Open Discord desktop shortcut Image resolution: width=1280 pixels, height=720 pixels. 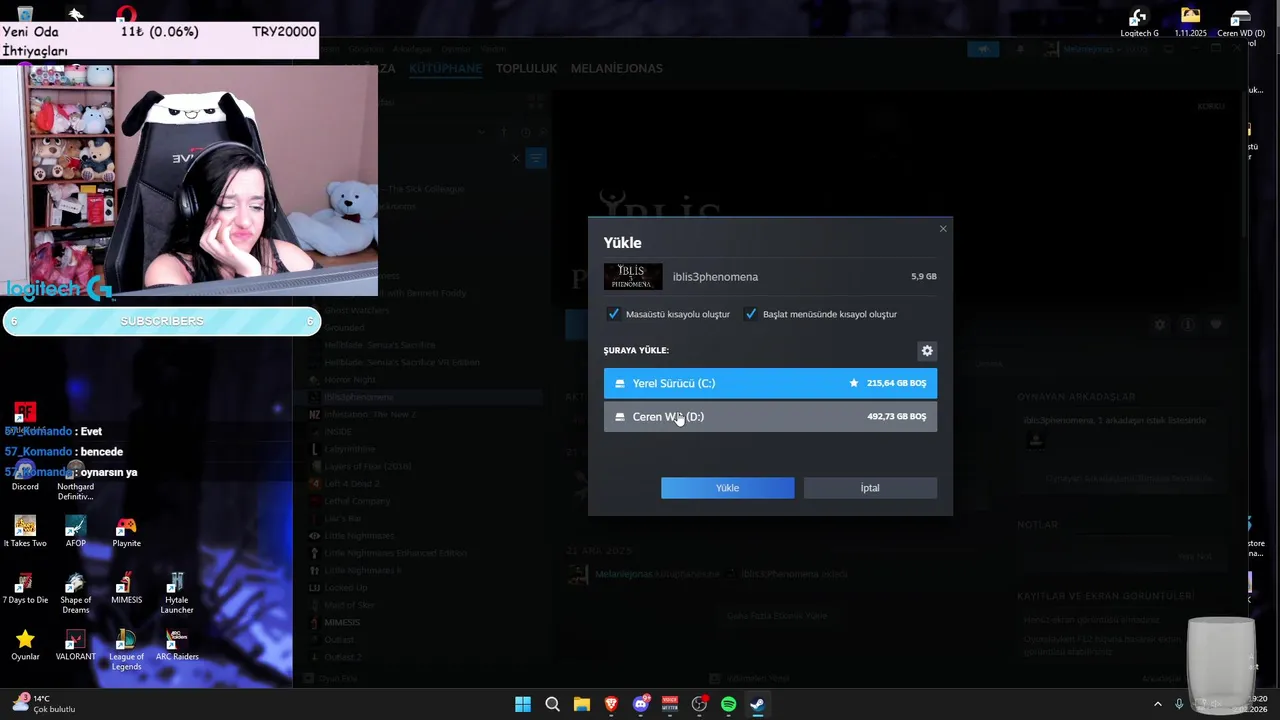tap(25, 475)
